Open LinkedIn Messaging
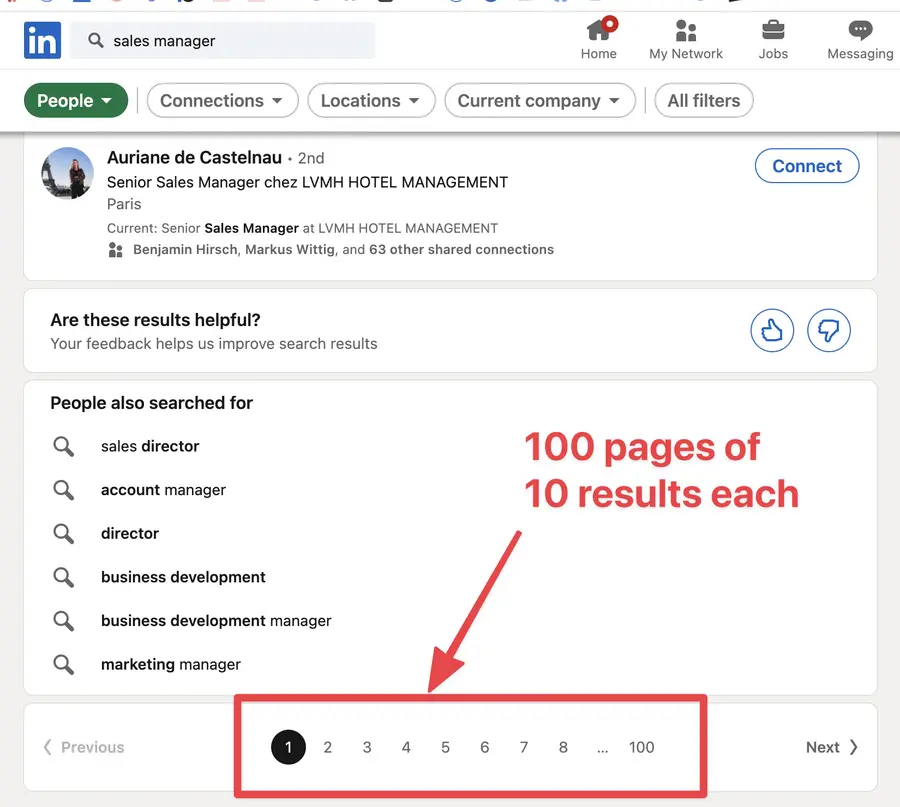The height and width of the screenshot is (807, 900). tap(858, 38)
